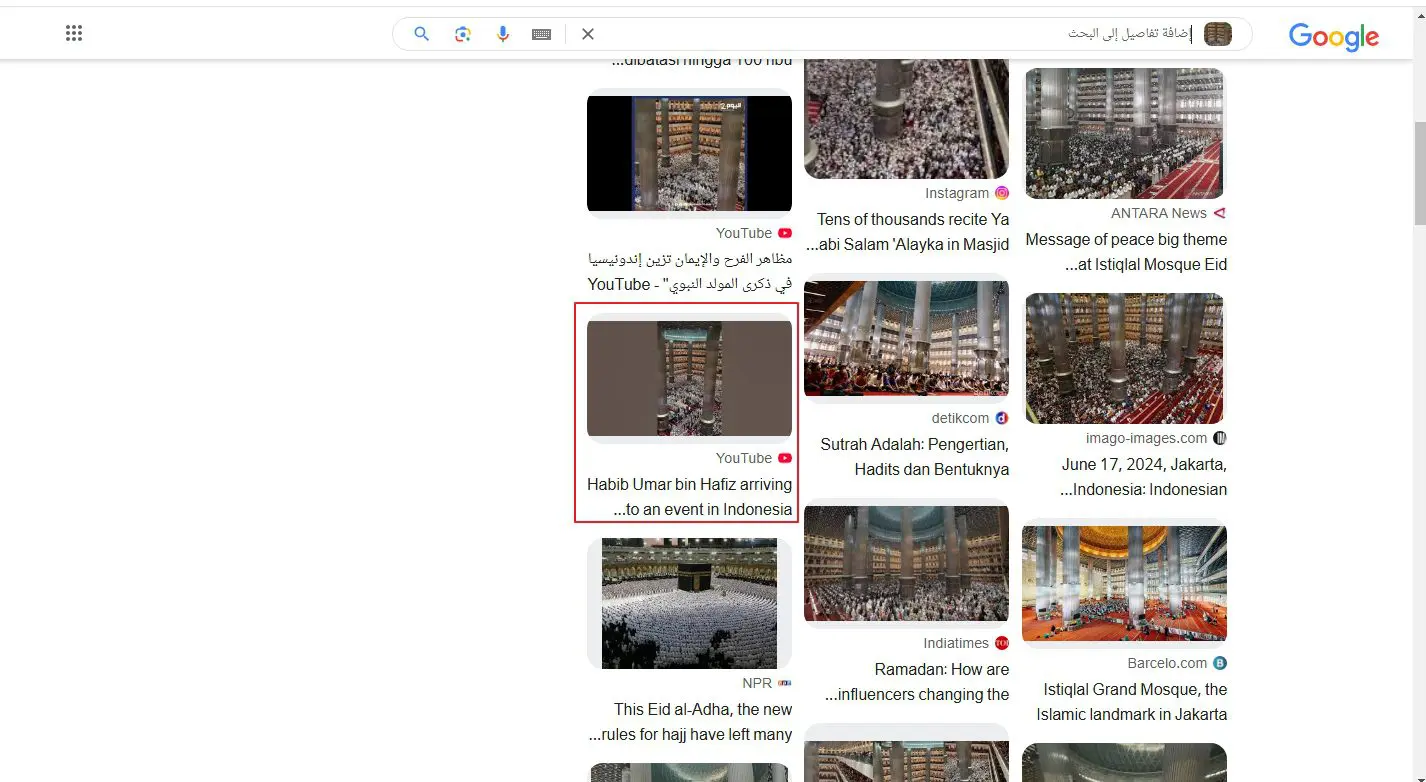Open the Google apps grid menu
The height and width of the screenshot is (782, 1426).
[x=73, y=34]
